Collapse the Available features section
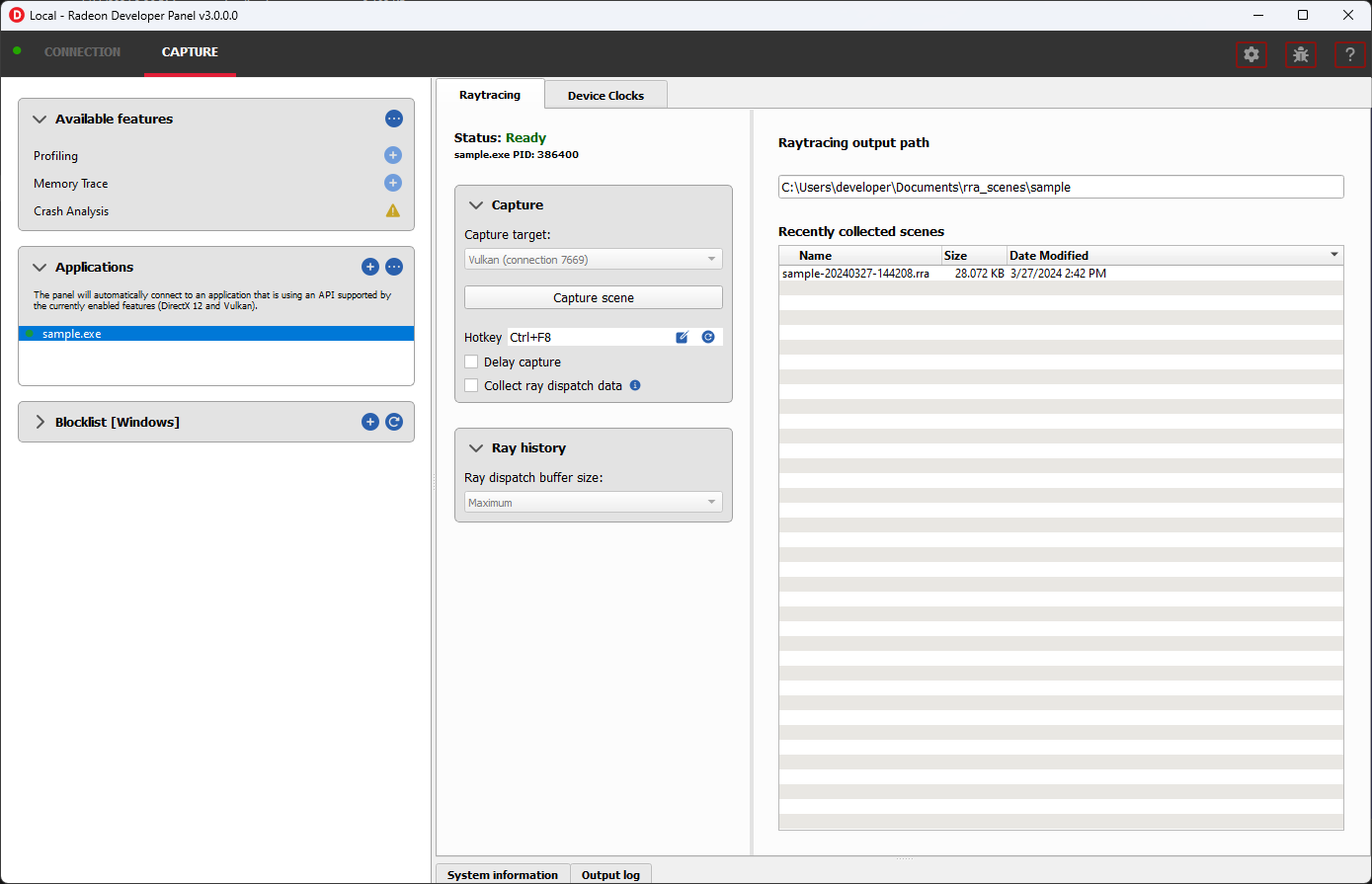This screenshot has height=884, width=1372. tap(40, 120)
